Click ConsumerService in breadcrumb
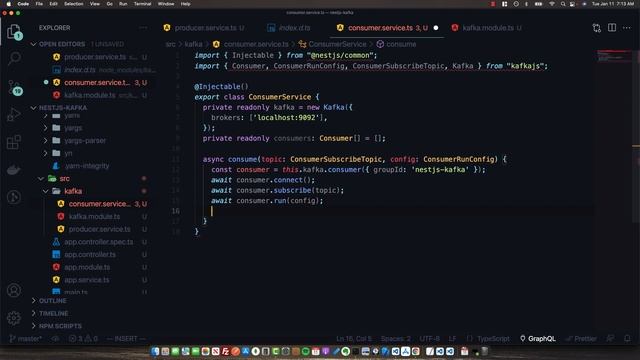This screenshot has height=360, width=640. (x=337, y=44)
